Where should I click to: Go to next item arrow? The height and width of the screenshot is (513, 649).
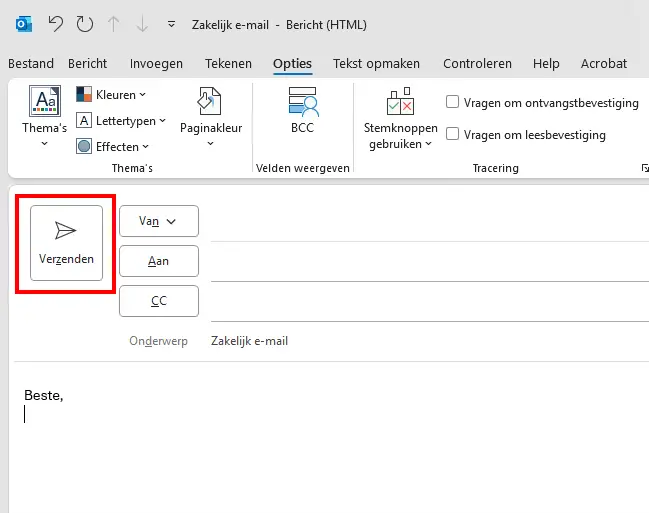(142, 24)
